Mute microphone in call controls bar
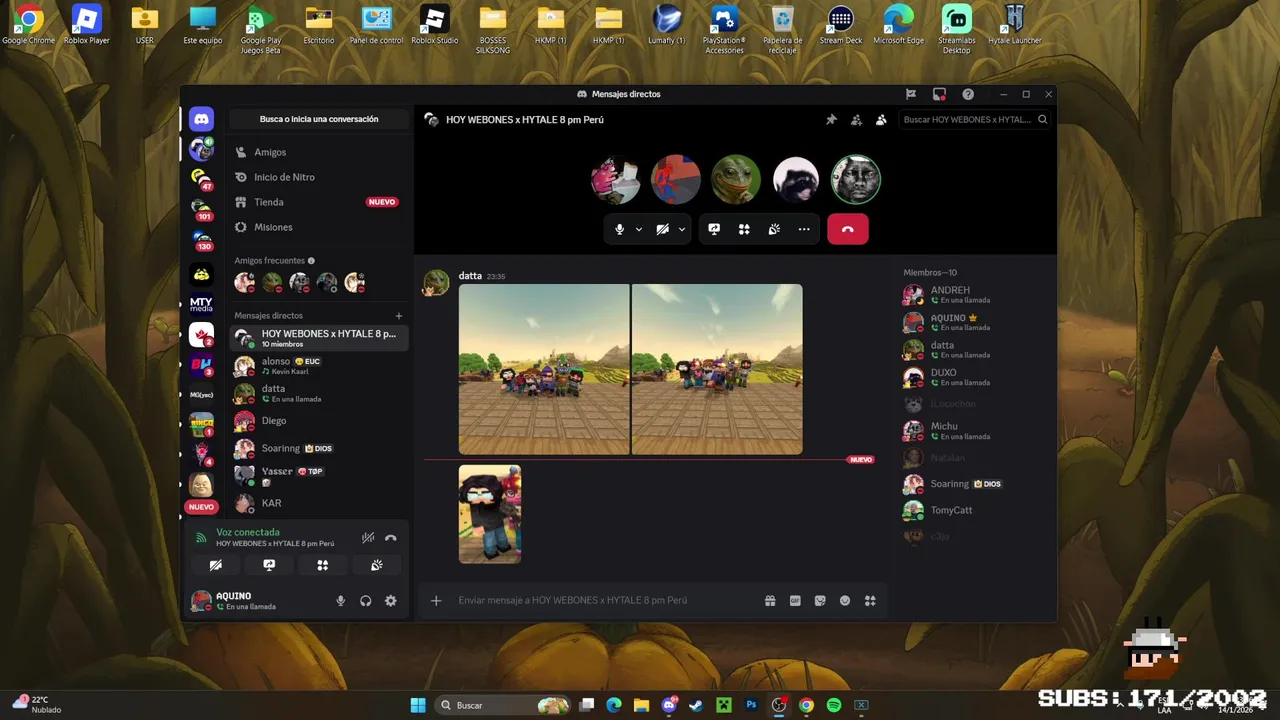Viewport: 1280px width, 720px height. tap(619, 229)
